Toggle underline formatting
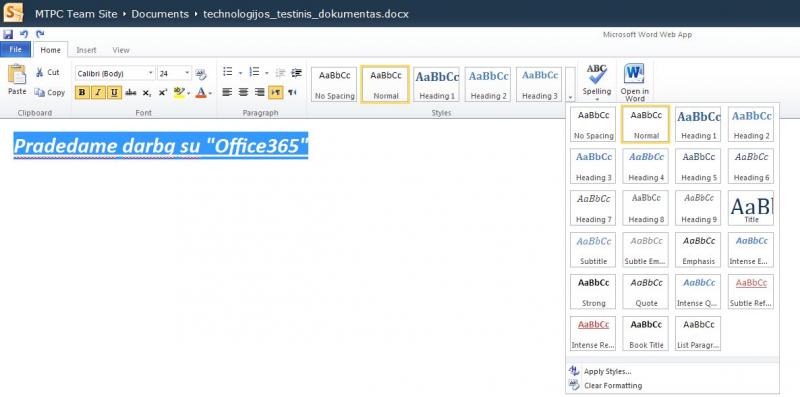The width and height of the screenshot is (800, 397). (x=114, y=92)
